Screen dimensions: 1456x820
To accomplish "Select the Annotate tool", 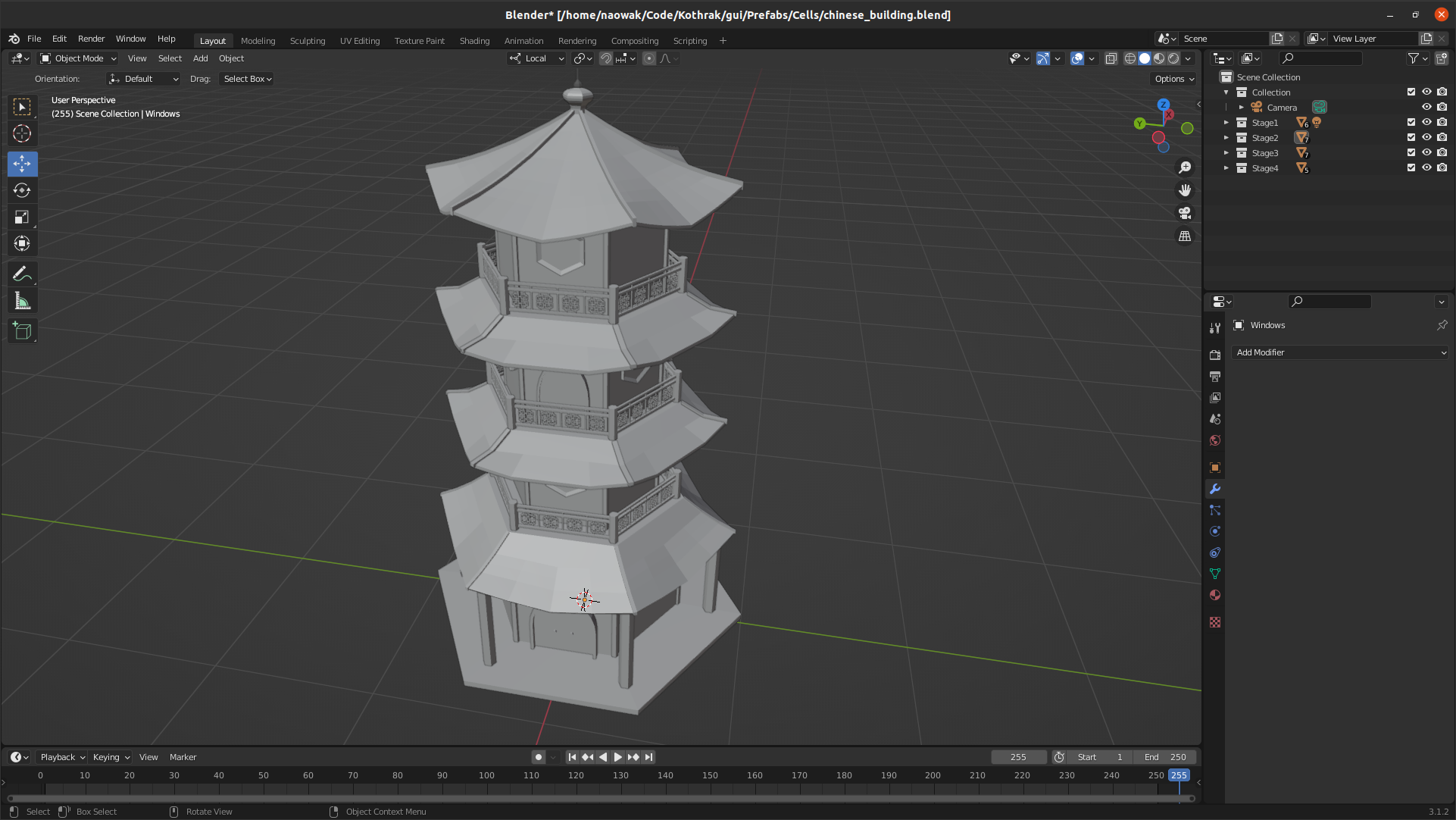I will coord(22,274).
